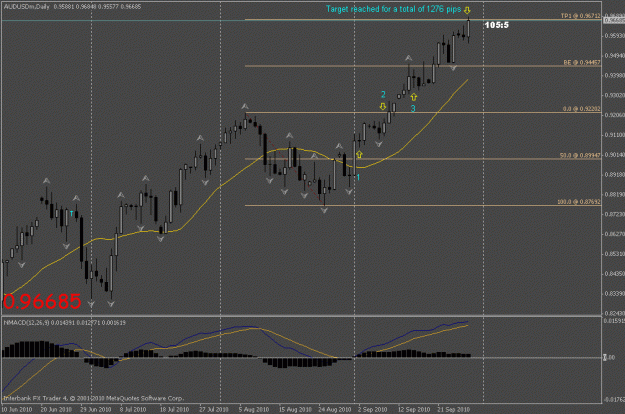Click the yellow down arrow below cyan number 2
This screenshot has height=414, width=625.
(x=383, y=106)
